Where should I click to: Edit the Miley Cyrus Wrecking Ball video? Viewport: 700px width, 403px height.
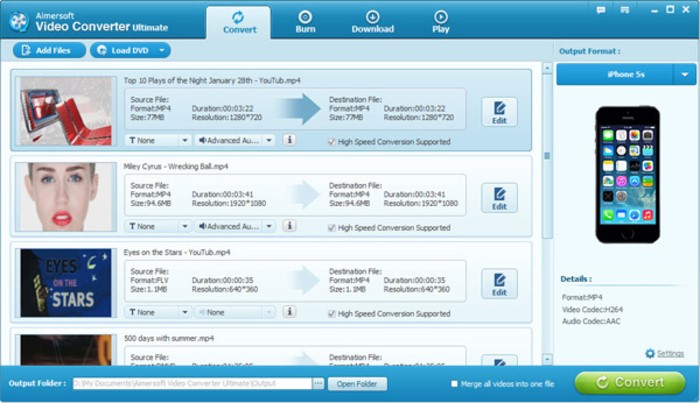pos(499,198)
